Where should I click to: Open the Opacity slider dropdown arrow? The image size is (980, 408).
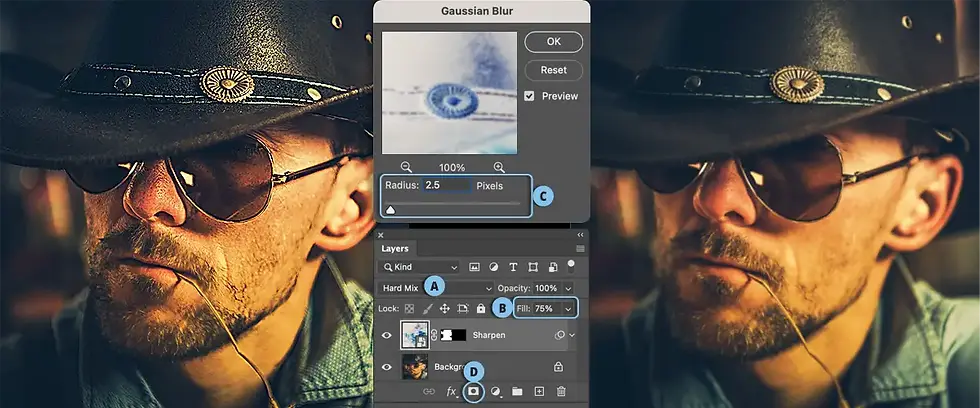pos(568,289)
